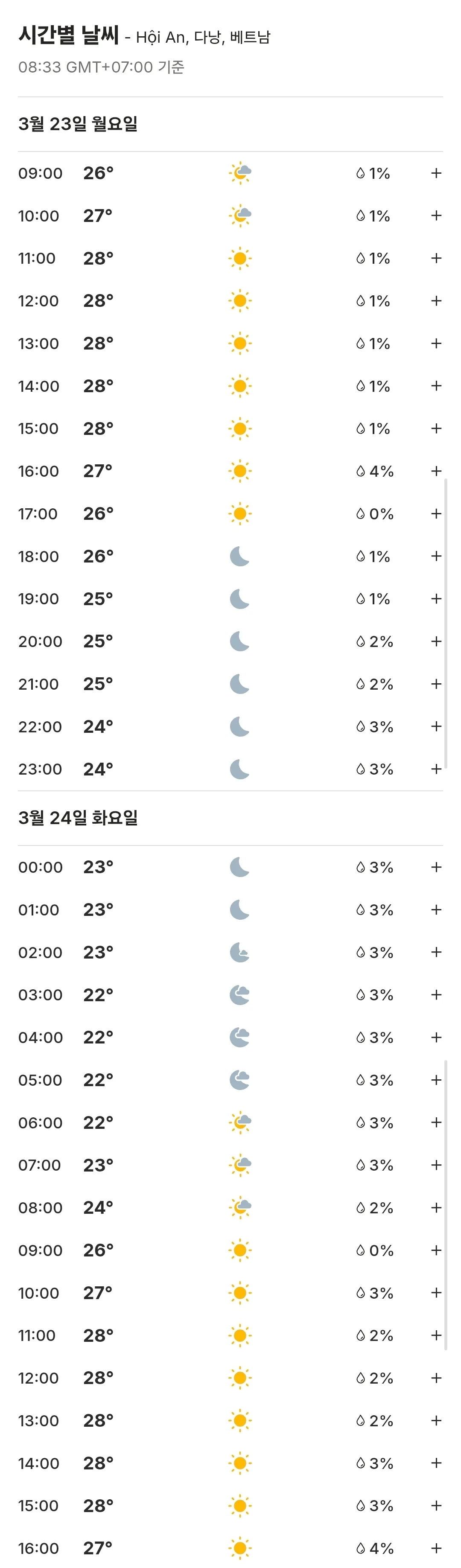Expand the 00:00 Tuesday forecast row
The width and height of the screenshot is (461, 1568).
coord(436,867)
